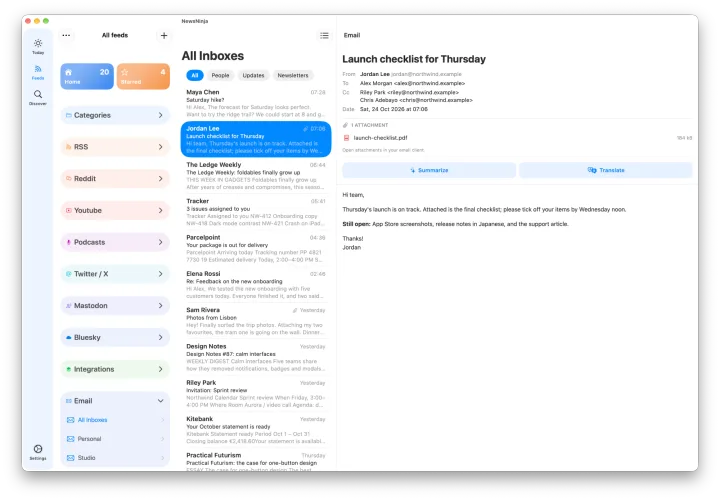Click sender address jordan@northwind.example
The image size is (720, 500).
coord(426,74)
